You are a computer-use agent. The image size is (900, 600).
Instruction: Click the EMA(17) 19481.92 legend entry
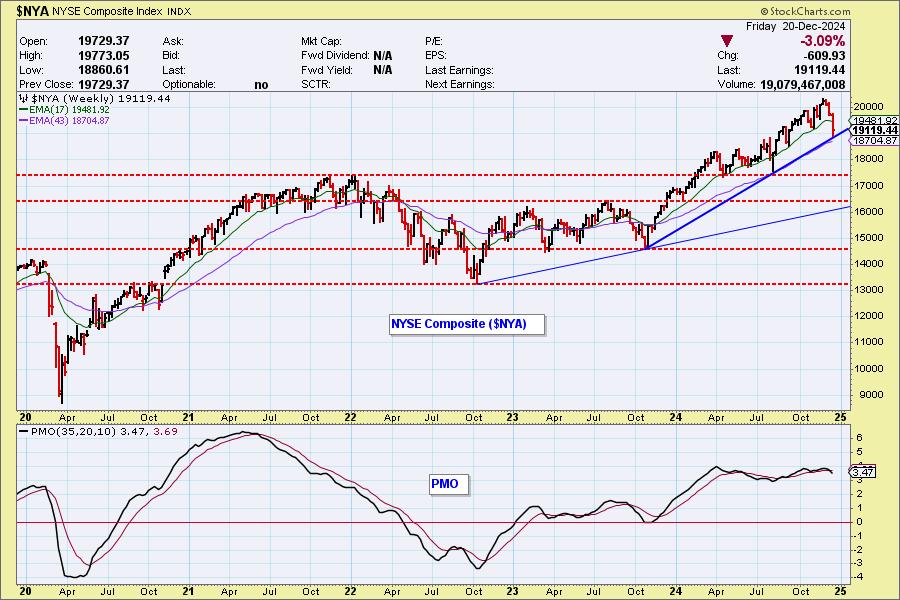coord(64,109)
